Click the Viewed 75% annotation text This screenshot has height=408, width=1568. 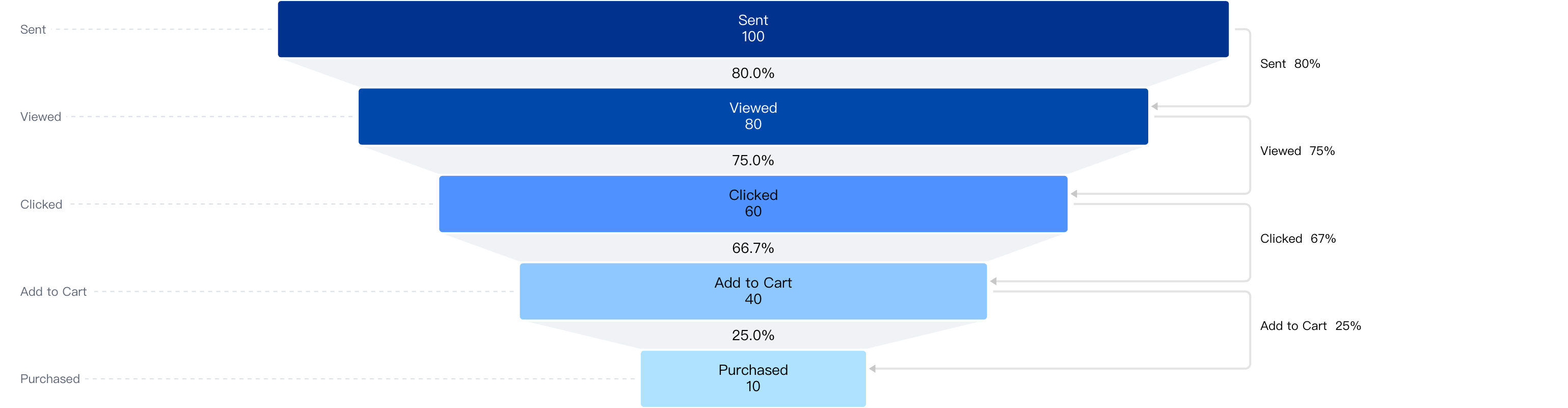pyautogui.click(x=1297, y=151)
